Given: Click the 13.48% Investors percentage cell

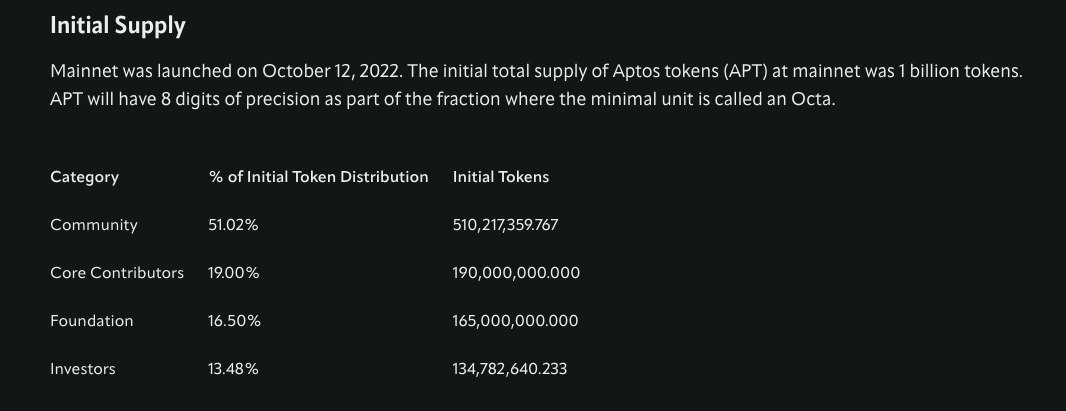Looking at the screenshot, I should [x=233, y=369].
